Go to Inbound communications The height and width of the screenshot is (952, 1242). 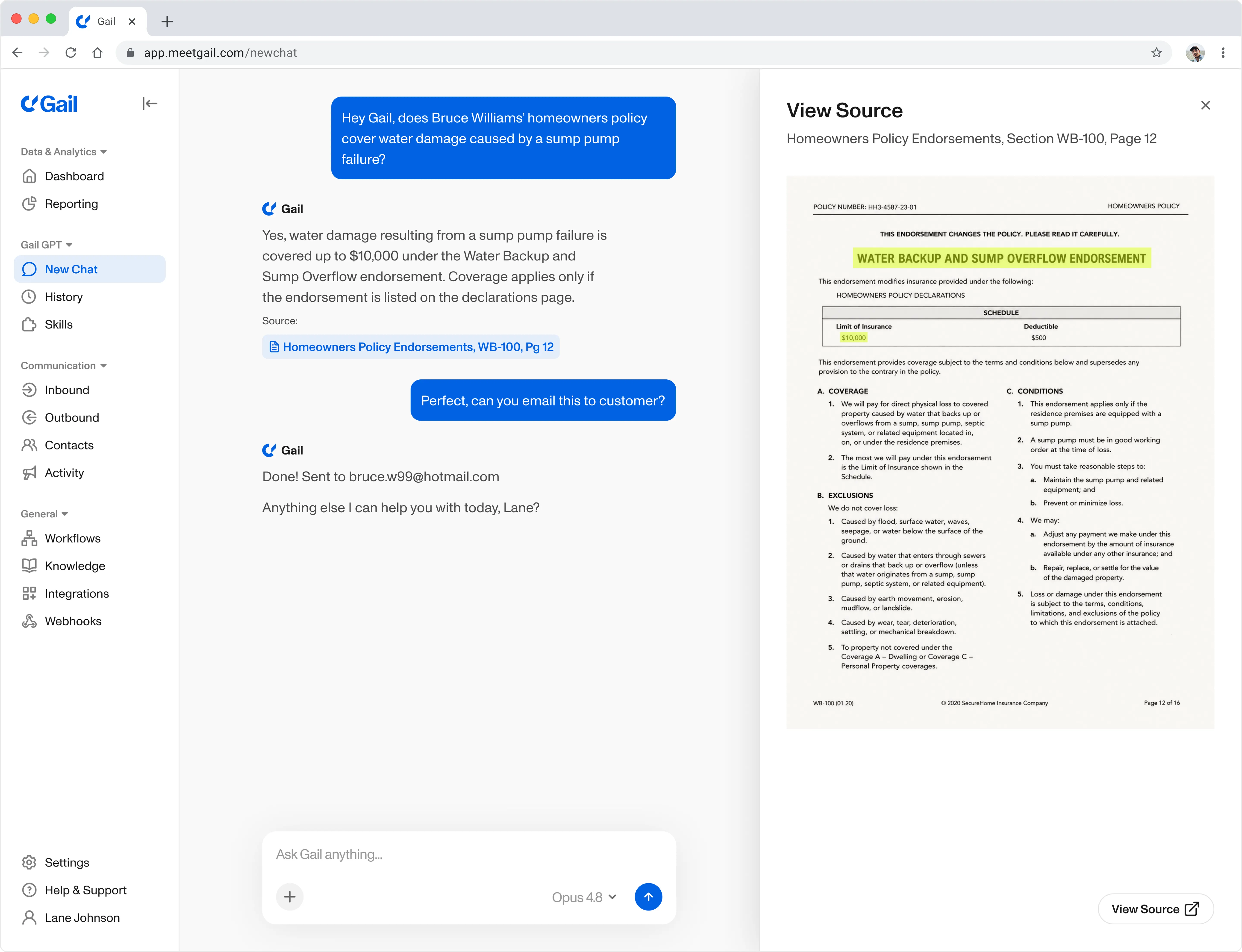pyautogui.click(x=89, y=390)
